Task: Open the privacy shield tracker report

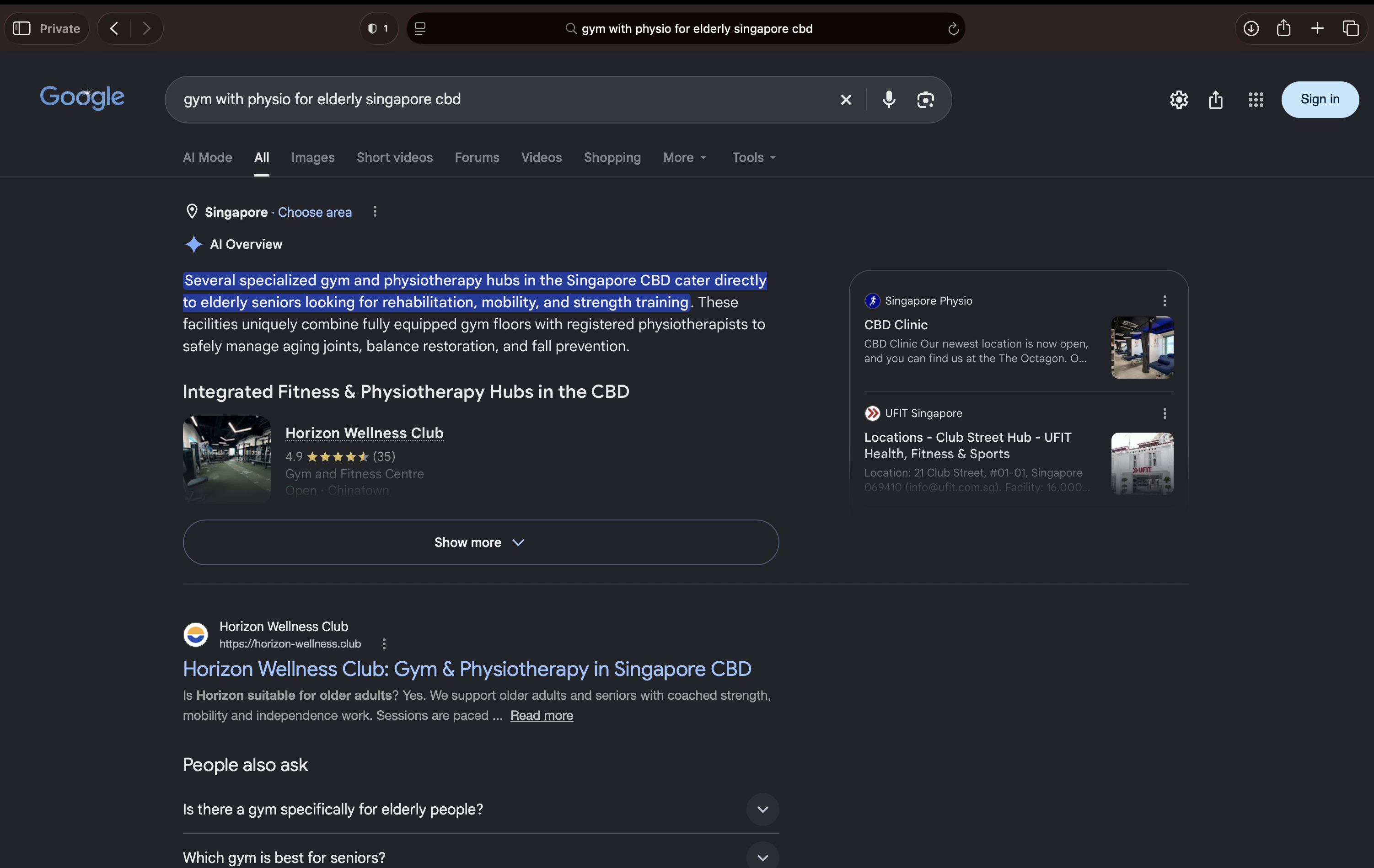Action: pyautogui.click(x=379, y=28)
